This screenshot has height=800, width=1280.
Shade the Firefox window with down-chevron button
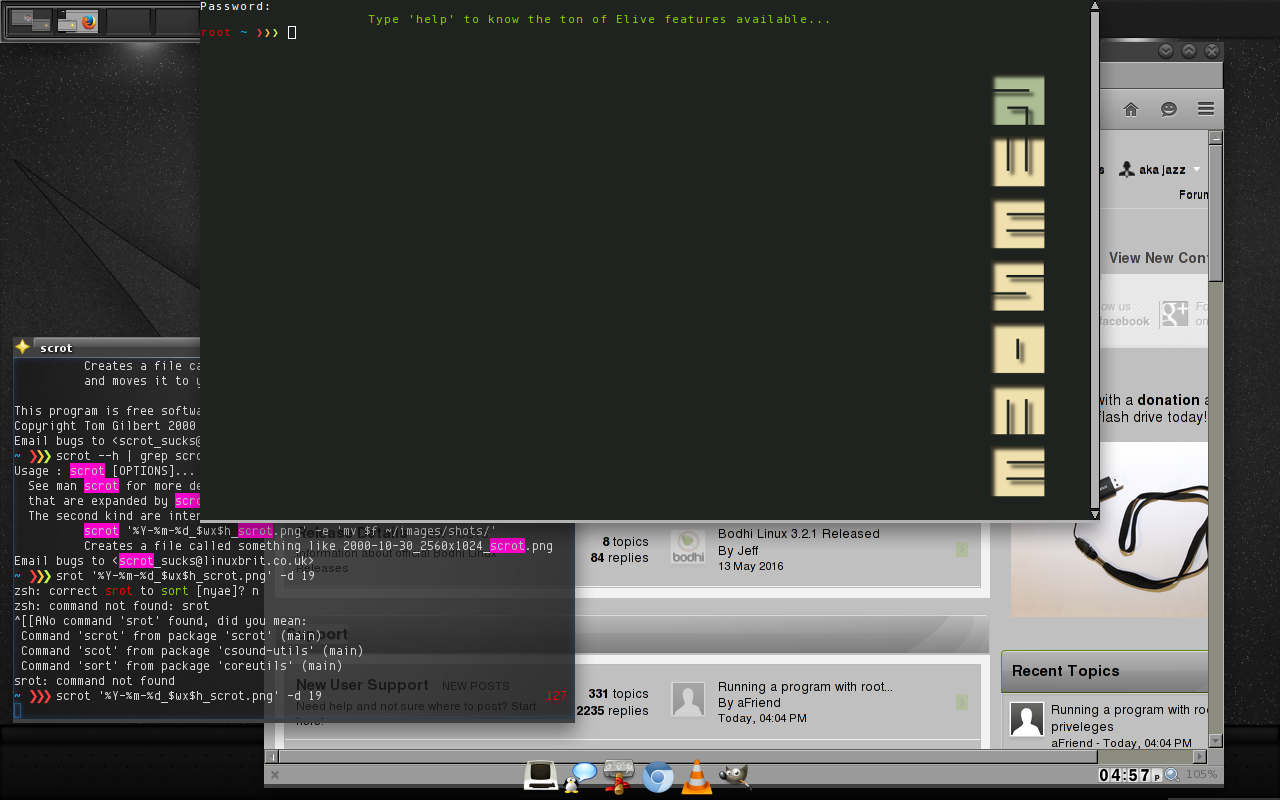click(1166, 51)
